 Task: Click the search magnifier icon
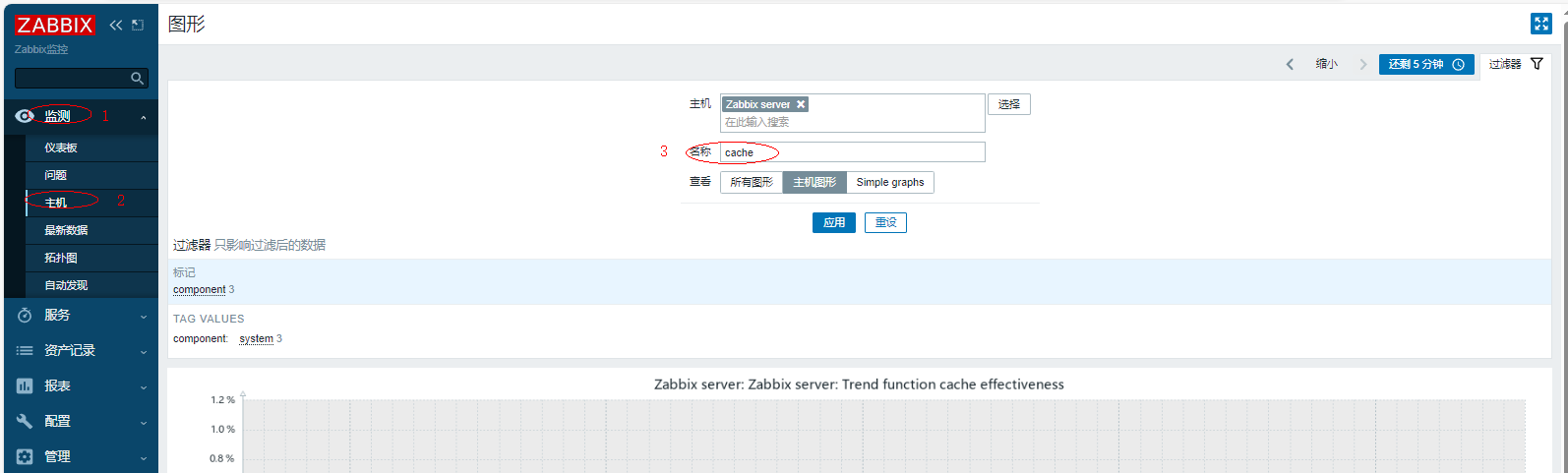138,78
